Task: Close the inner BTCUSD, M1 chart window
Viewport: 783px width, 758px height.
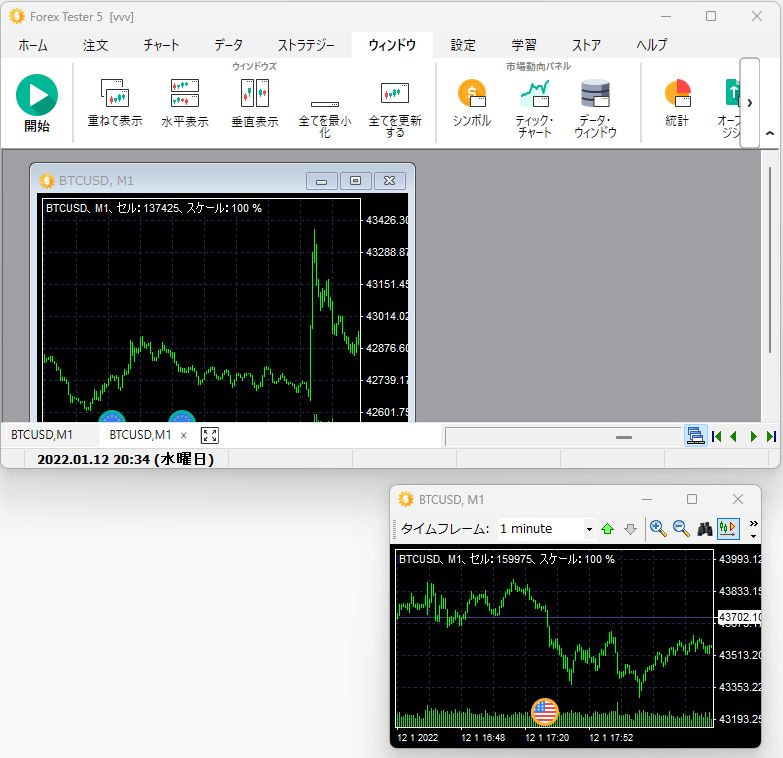Action: (390, 181)
